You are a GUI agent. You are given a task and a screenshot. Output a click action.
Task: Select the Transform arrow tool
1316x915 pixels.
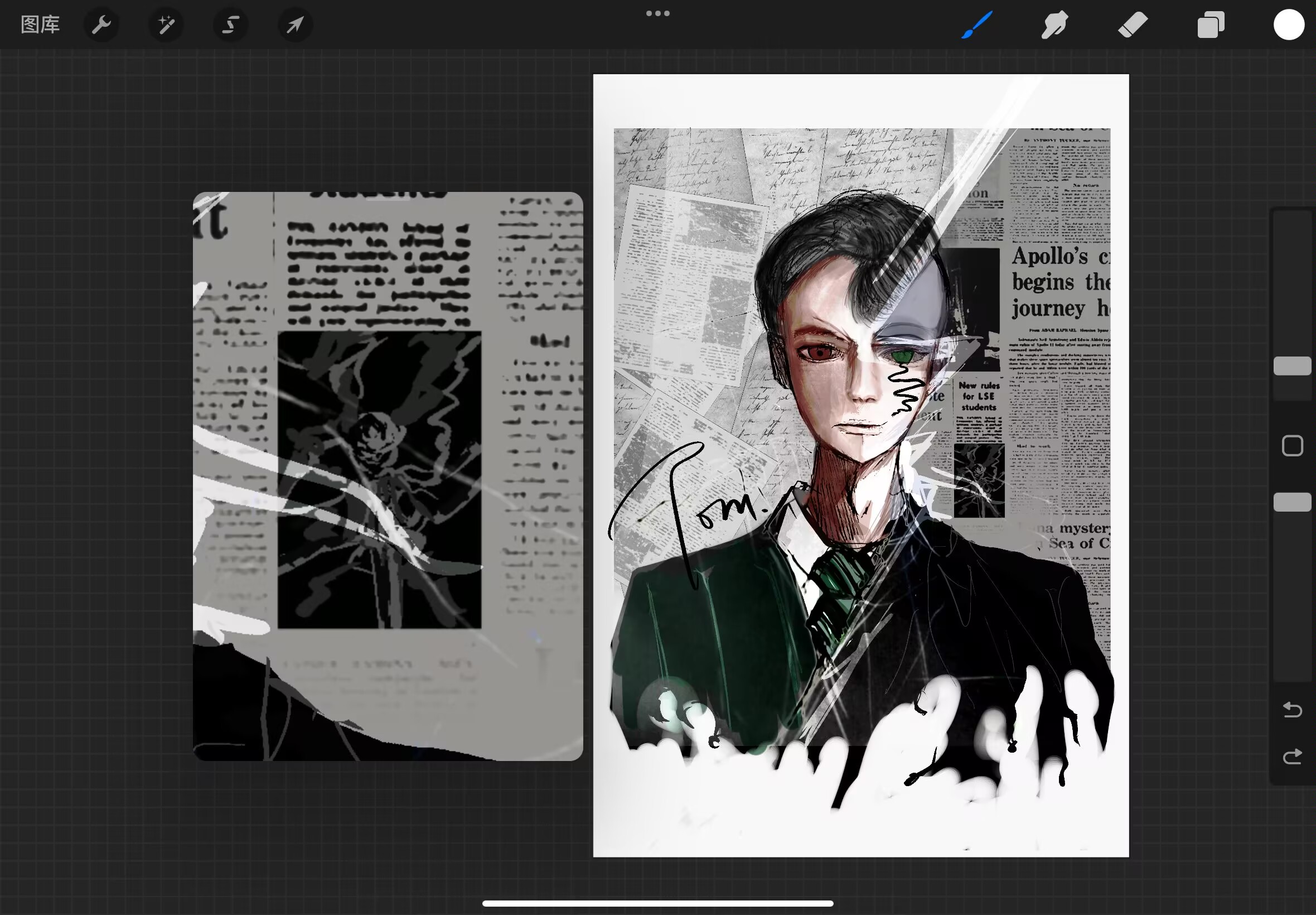tap(295, 25)
